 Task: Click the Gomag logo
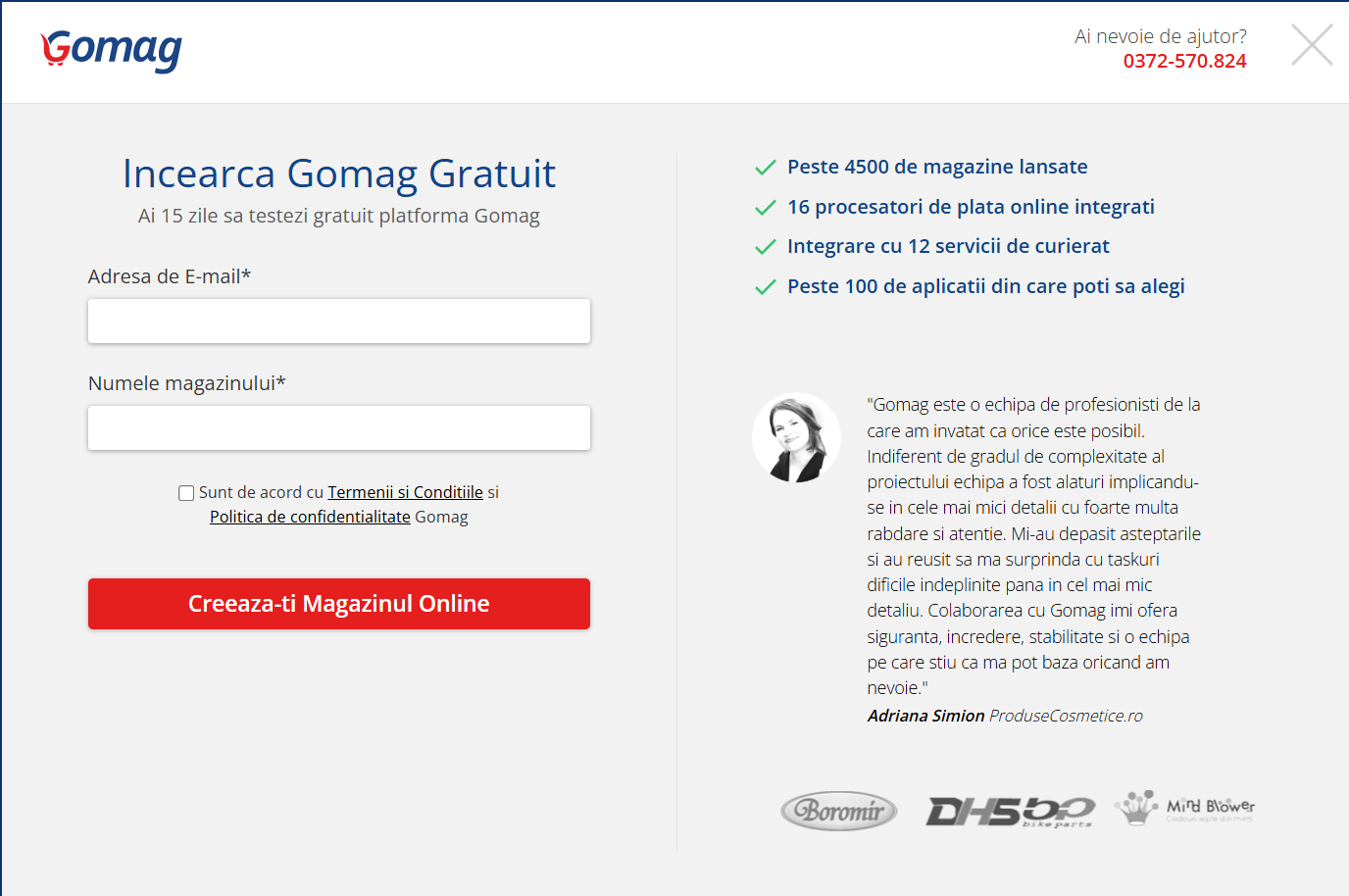112,50
